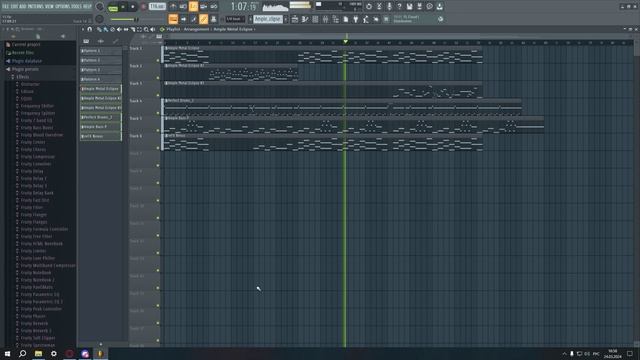Click the playhead marker on timeline
This screenshot has width=640, height=360.
point(345,42)
